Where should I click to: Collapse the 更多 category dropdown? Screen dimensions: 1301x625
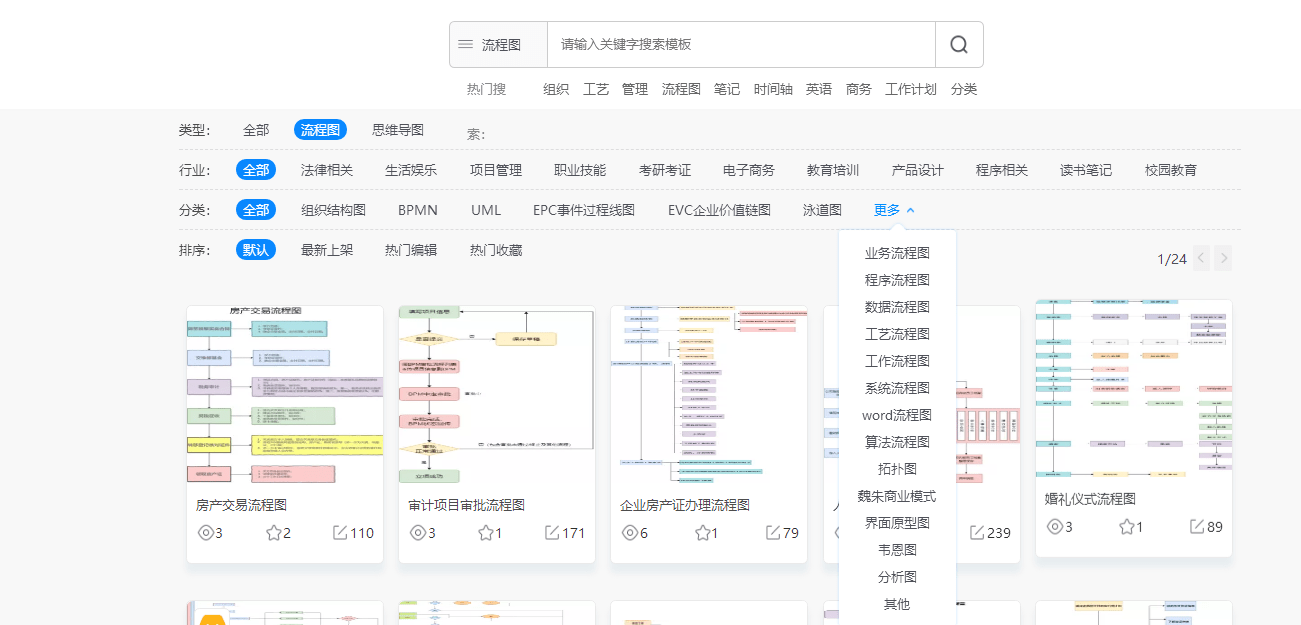pyautogui.click(x=894, y=210)
